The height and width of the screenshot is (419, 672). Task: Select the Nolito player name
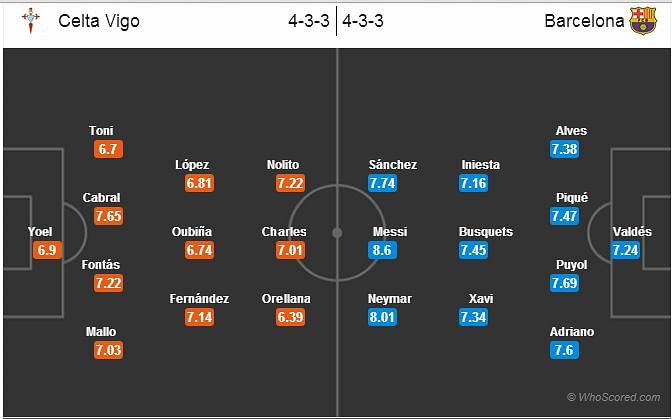click(283, 165)
